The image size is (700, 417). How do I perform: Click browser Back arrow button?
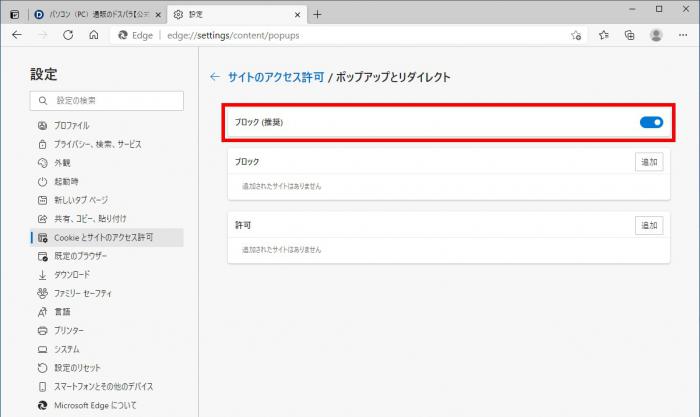click(x=17, y=35)
